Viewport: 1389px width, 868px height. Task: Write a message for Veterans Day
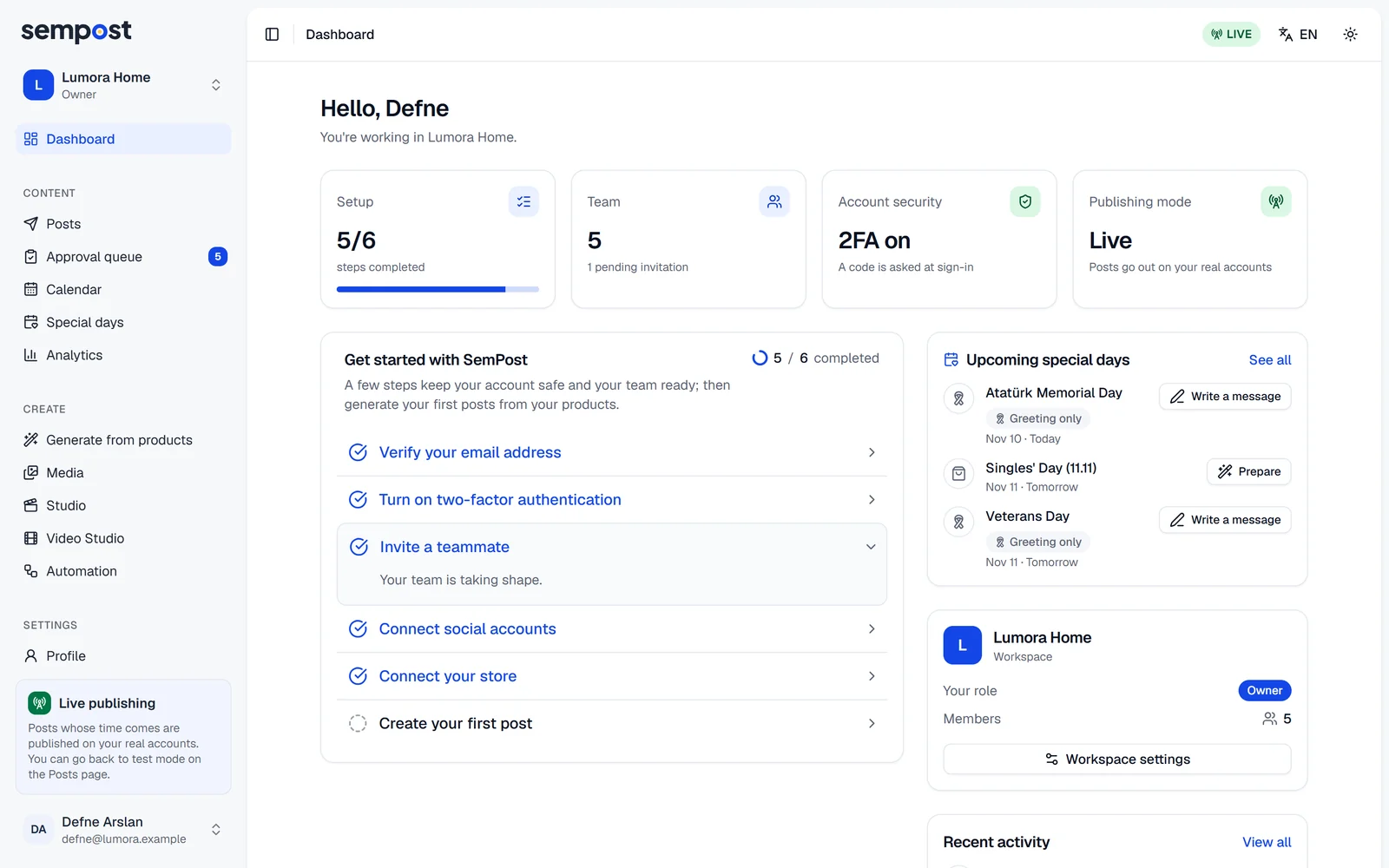1225,520
